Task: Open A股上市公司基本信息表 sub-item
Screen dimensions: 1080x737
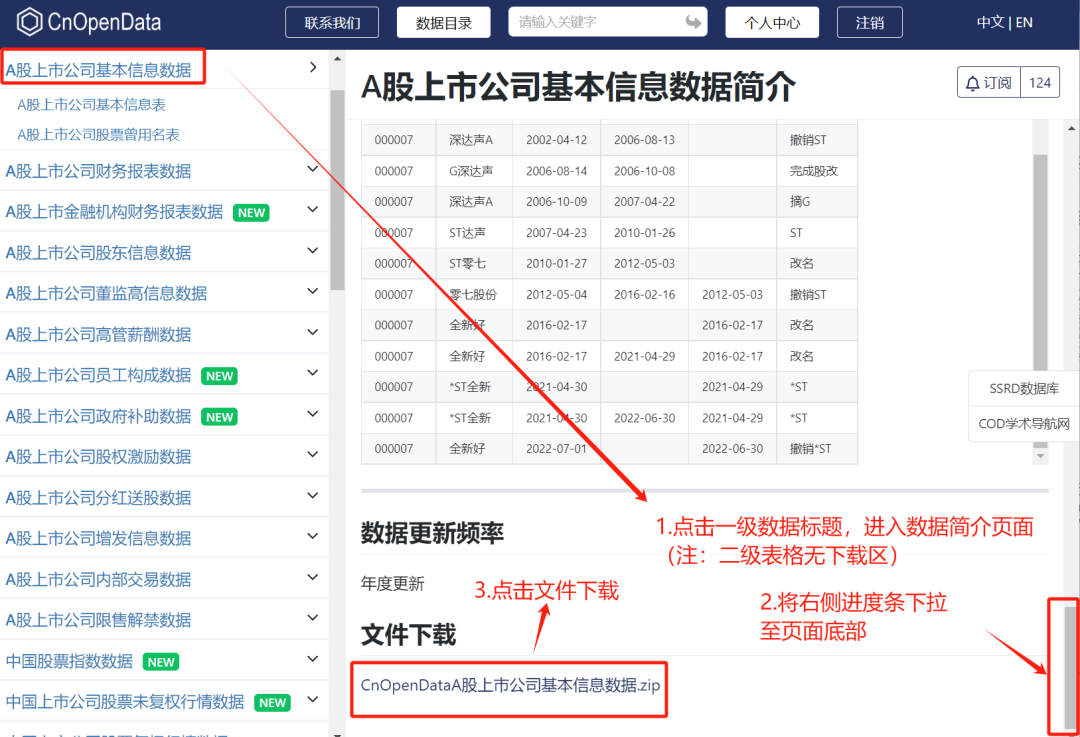Action: (92, 104)
